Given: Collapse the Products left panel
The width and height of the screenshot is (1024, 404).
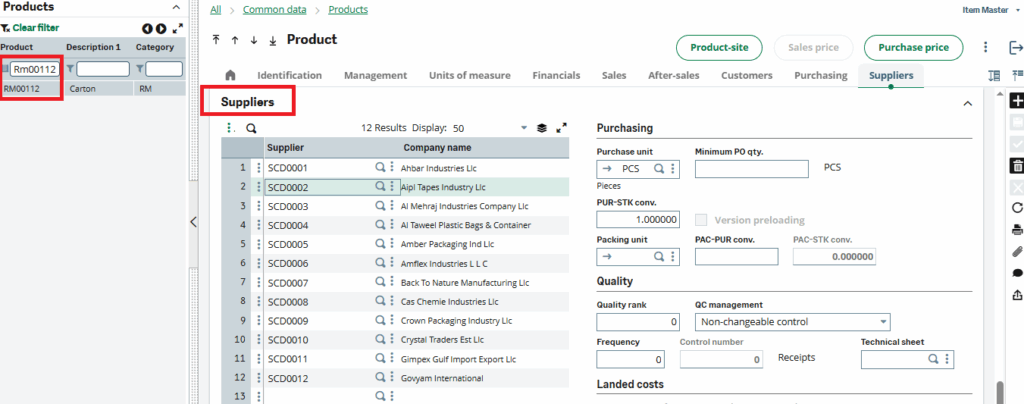Looking at the screenshot, I should coord(191,222).
